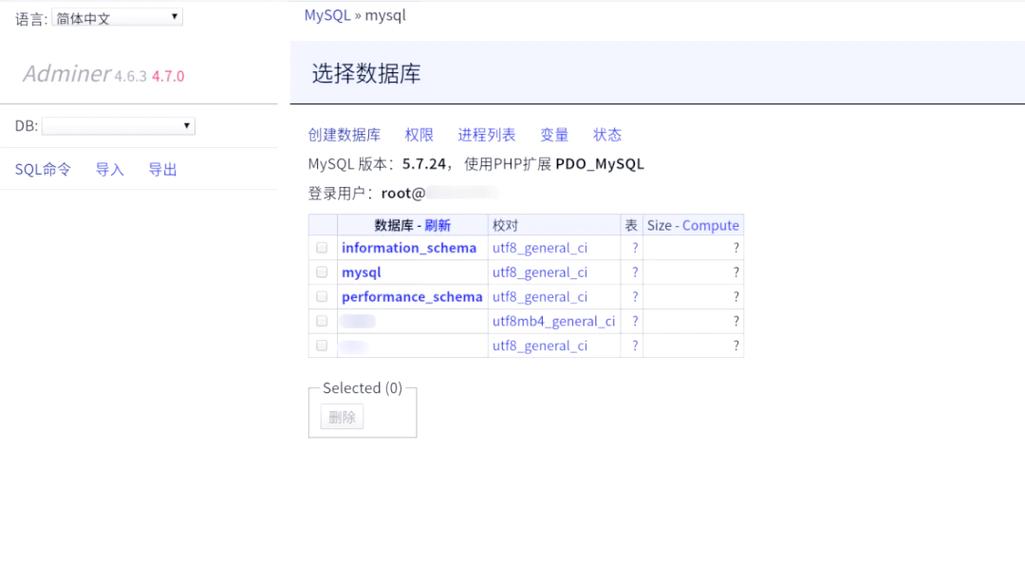The width and height of the screenshot is (1025, 580).
Task: Click the 刷新 refresh link in table header
Action: (x=438, y=226)
